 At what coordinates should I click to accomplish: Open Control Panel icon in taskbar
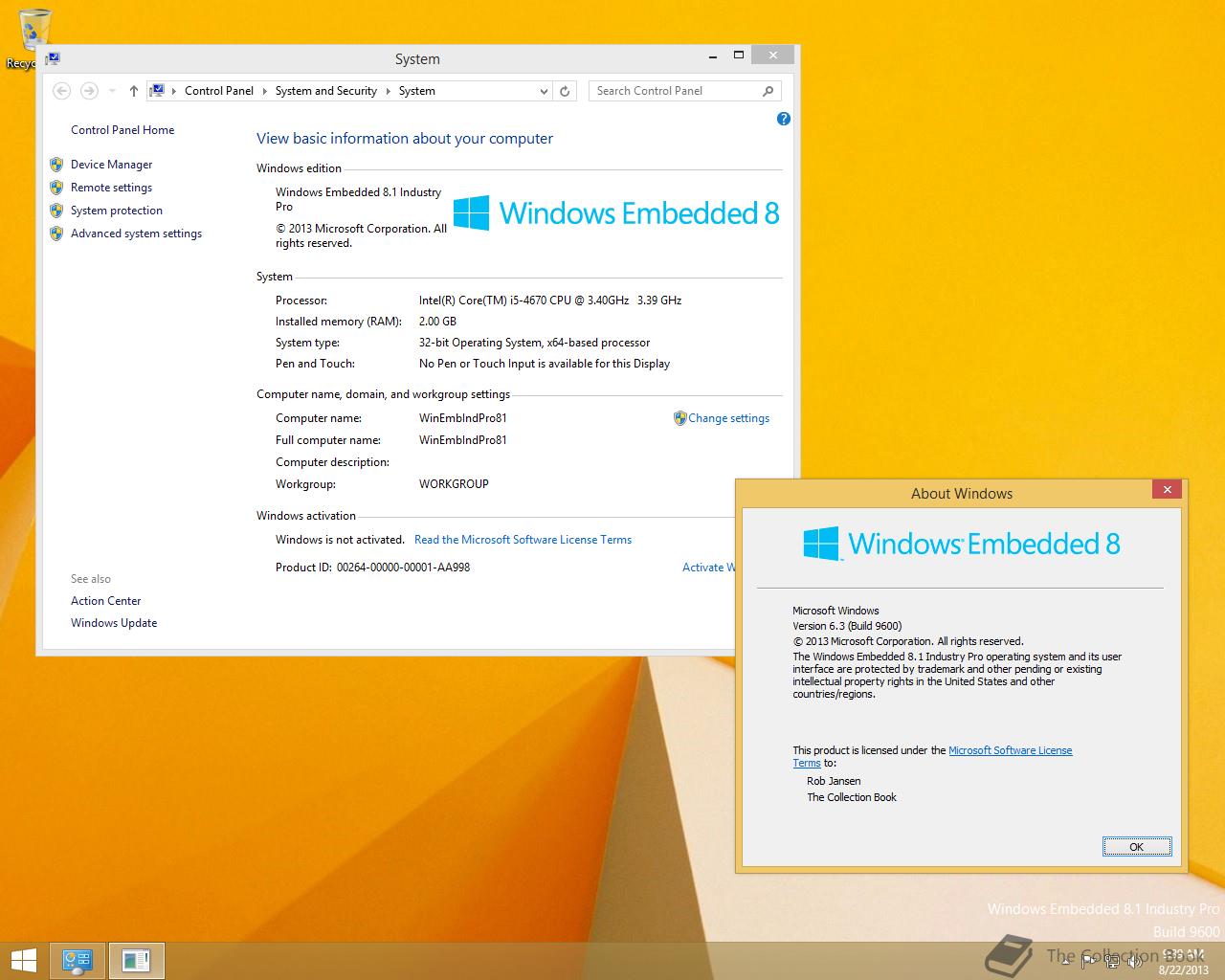click(78, 961)
